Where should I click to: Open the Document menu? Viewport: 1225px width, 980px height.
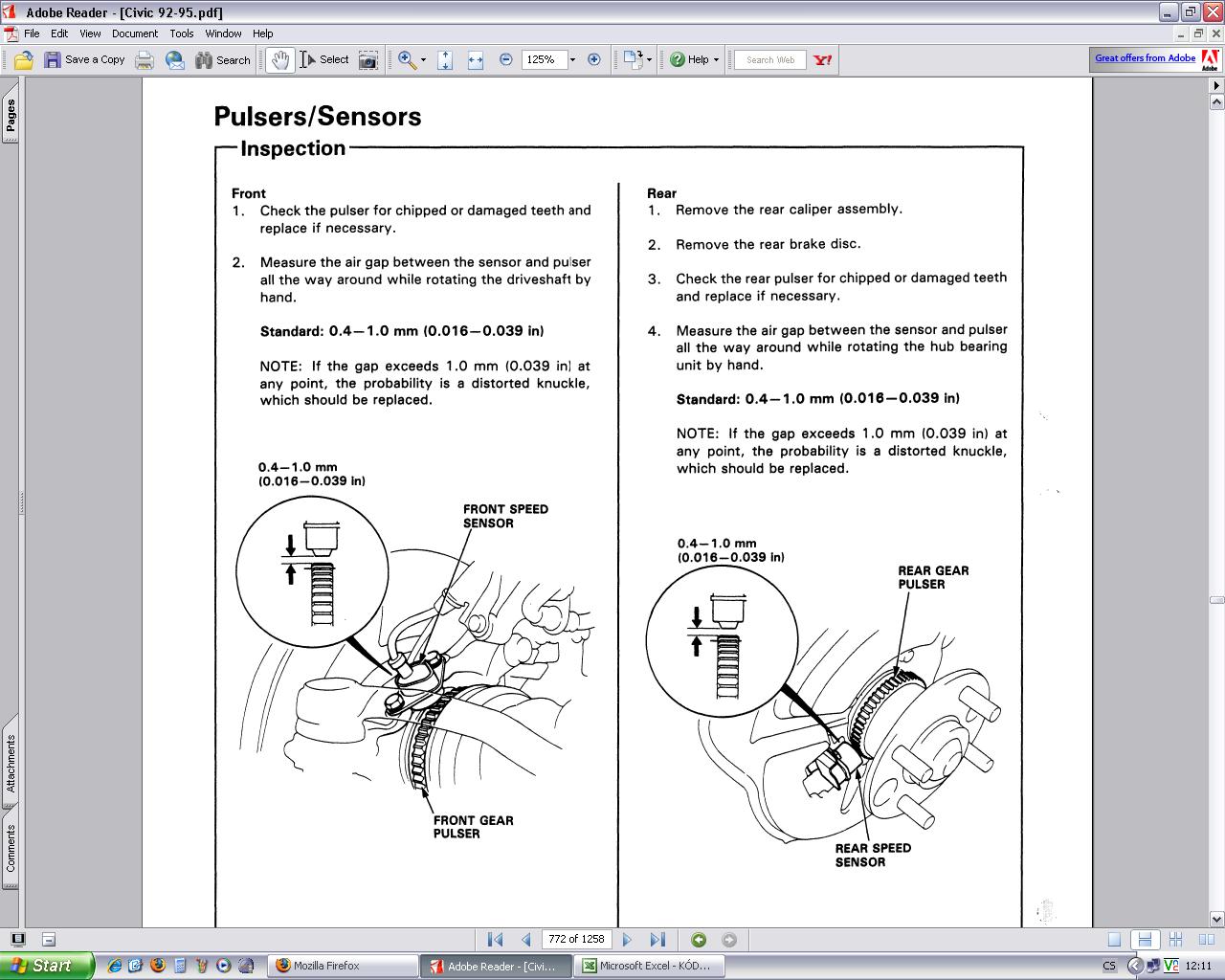click(135, 33)
